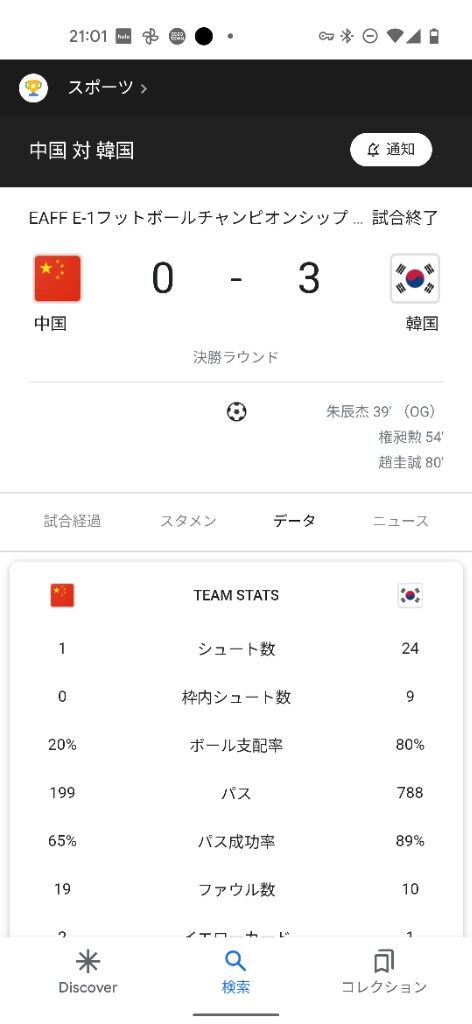Open the コレクション bookmarks icon
472x1024 pixels.
tap(384, 961)
